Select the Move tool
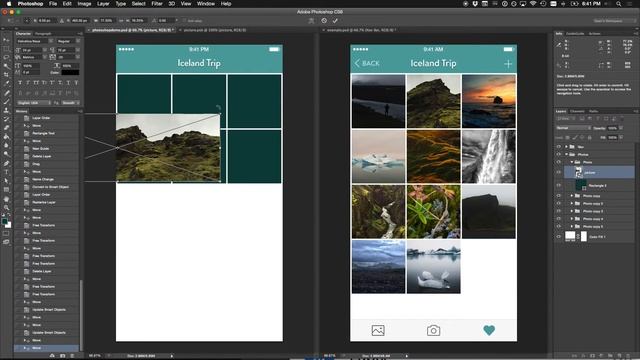The height and width of the screenshot is (360, 640). coord(6,40)
